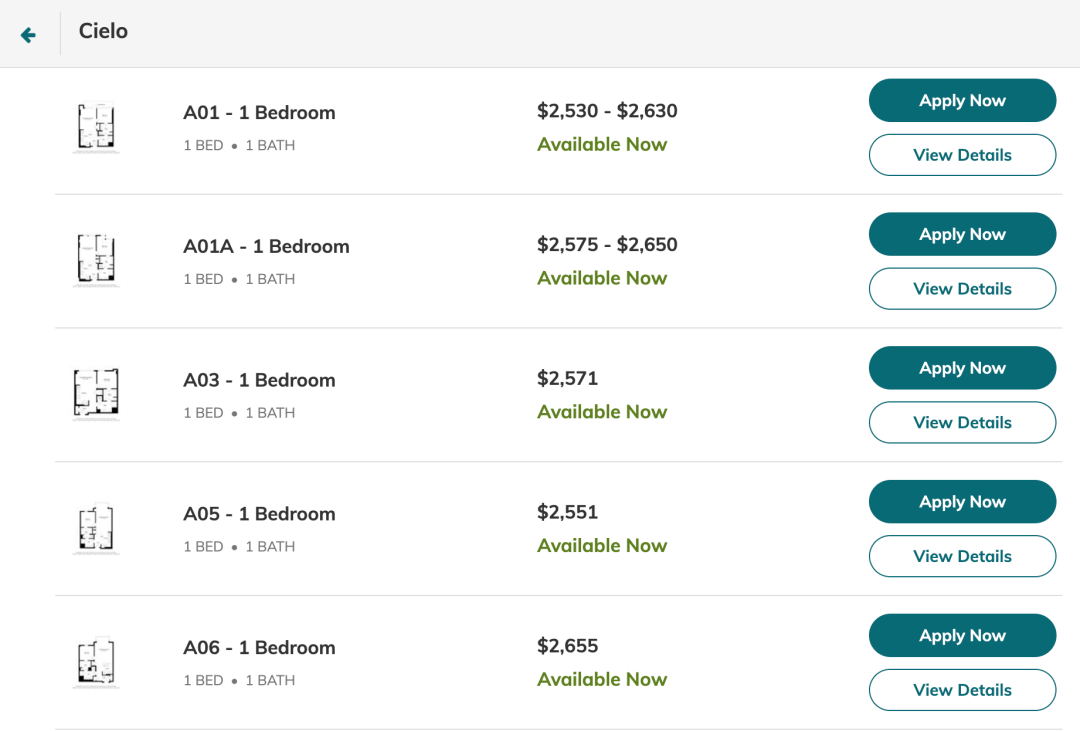Apply Now for the A03 unit
Screen dimensions: 1080x731
coord(962,368)
